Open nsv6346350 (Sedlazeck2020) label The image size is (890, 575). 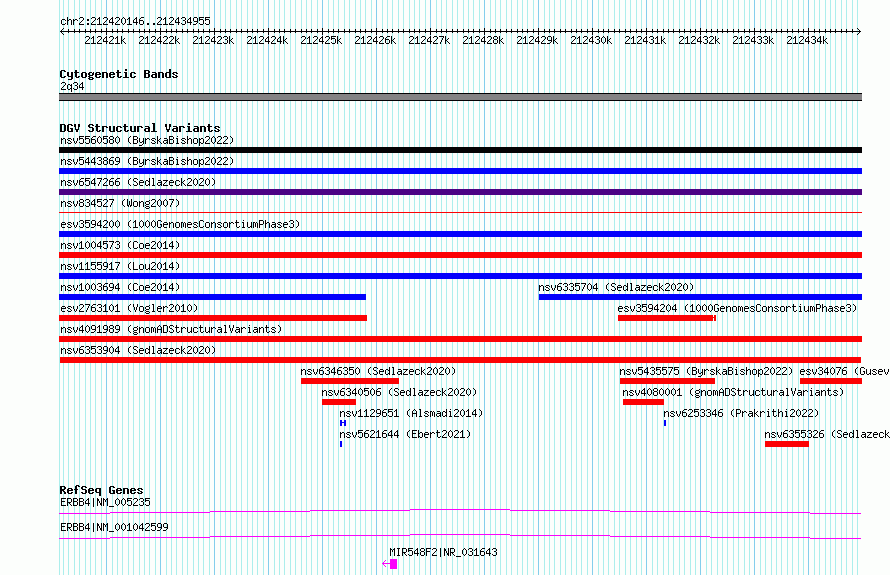pos(378,371)
